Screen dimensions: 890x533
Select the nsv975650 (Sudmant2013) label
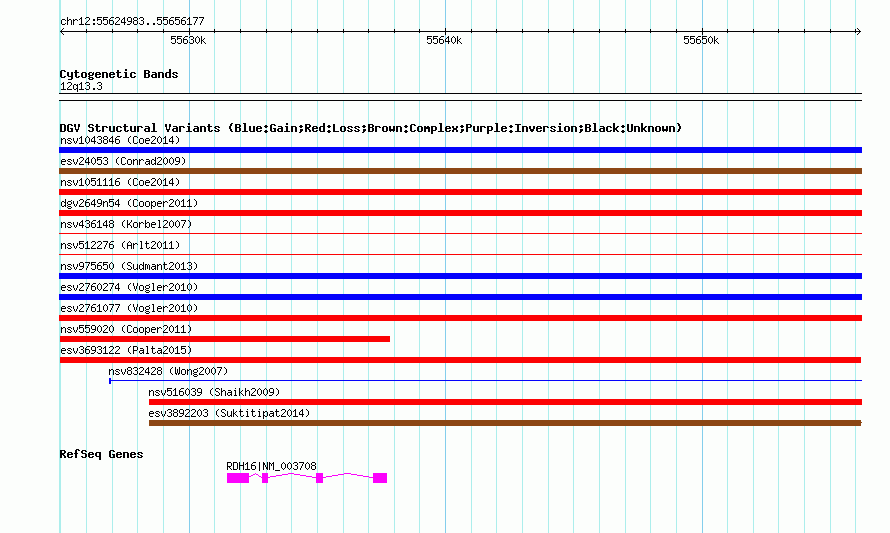pos(129,266)
